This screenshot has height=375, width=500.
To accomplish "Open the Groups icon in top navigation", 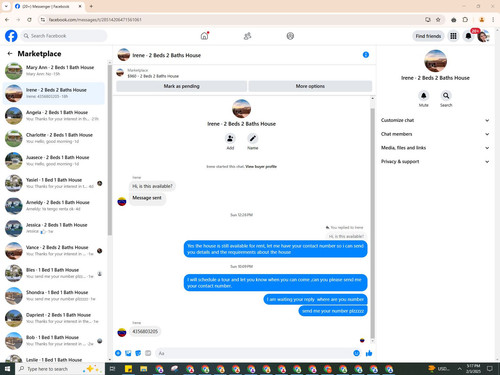I will click(x=290, y=36).
